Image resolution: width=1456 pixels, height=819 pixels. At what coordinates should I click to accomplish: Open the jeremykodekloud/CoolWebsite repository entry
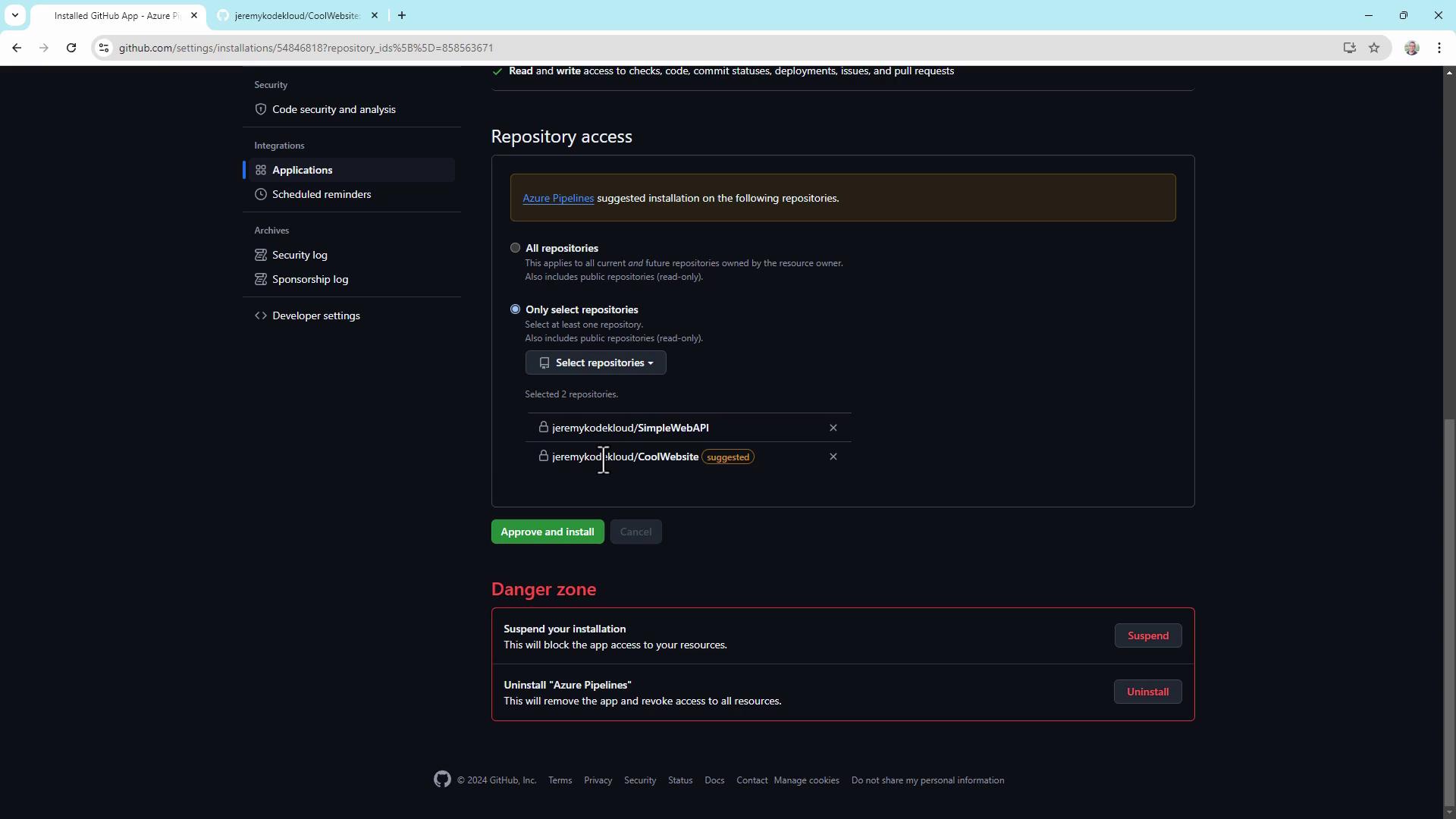click(625, 457)
